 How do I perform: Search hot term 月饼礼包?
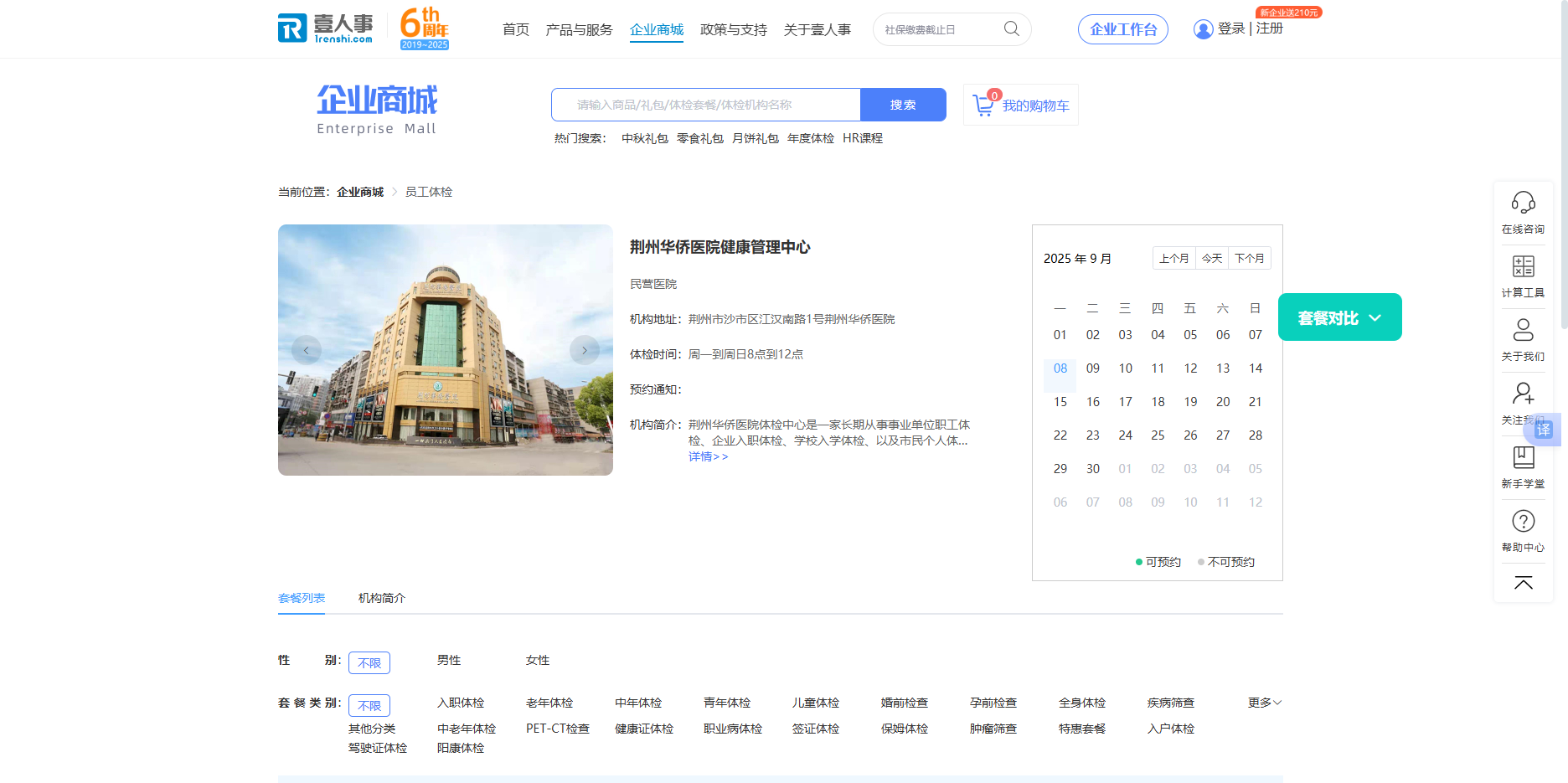756,138
